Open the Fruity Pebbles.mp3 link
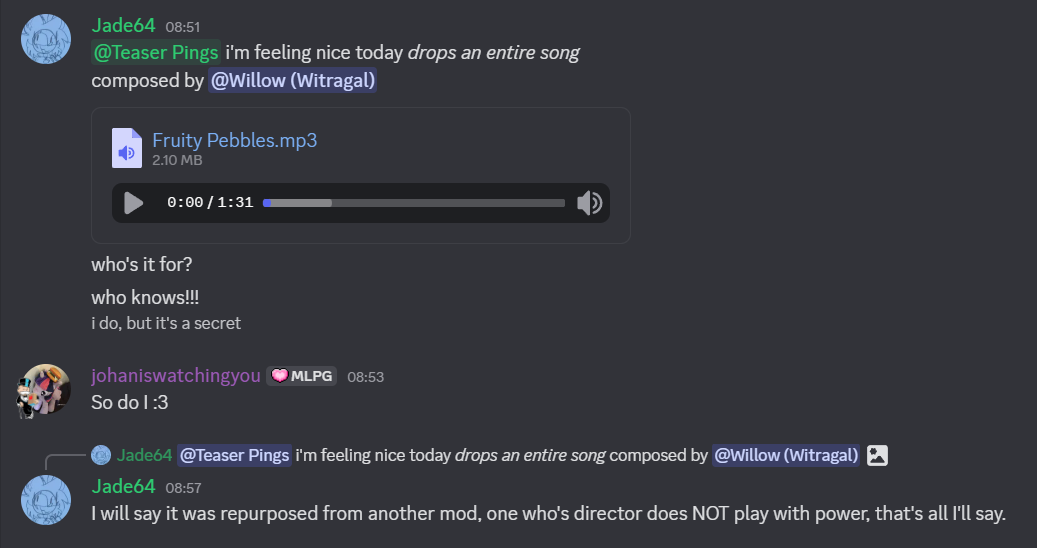This screenshot has height=548, width=1037. coord(234,140)
